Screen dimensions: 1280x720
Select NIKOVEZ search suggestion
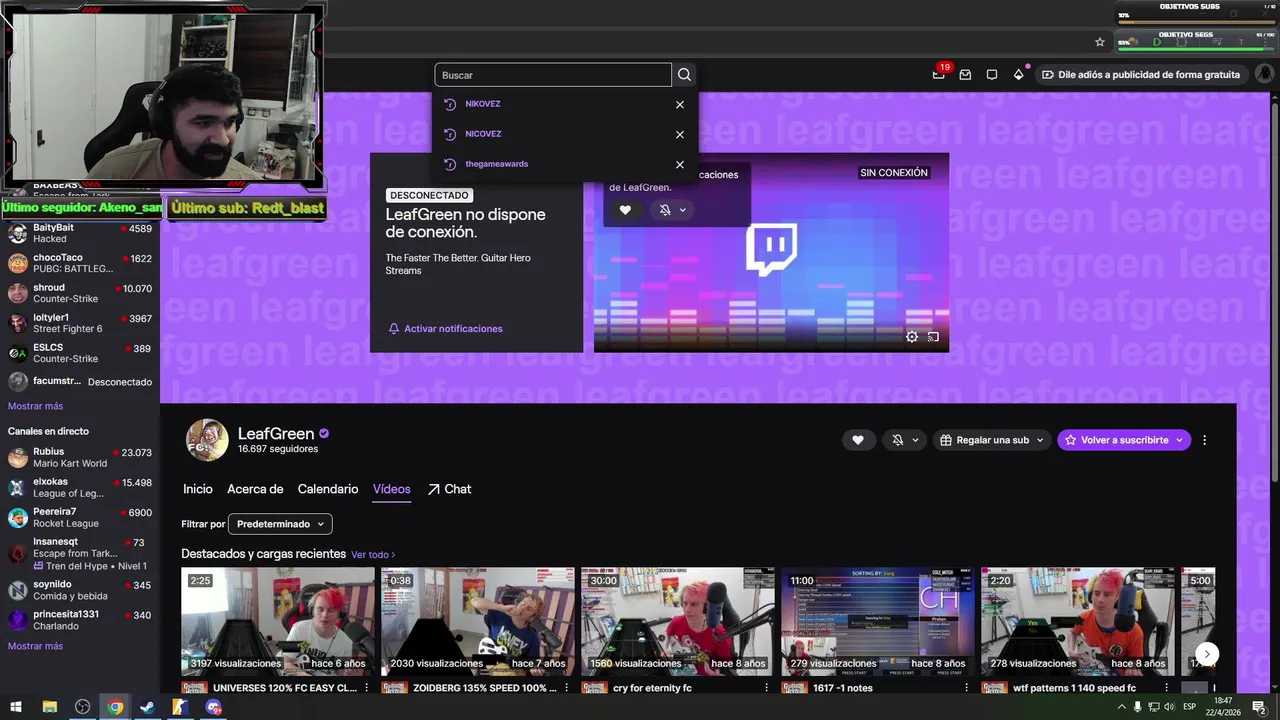point(483,104)
